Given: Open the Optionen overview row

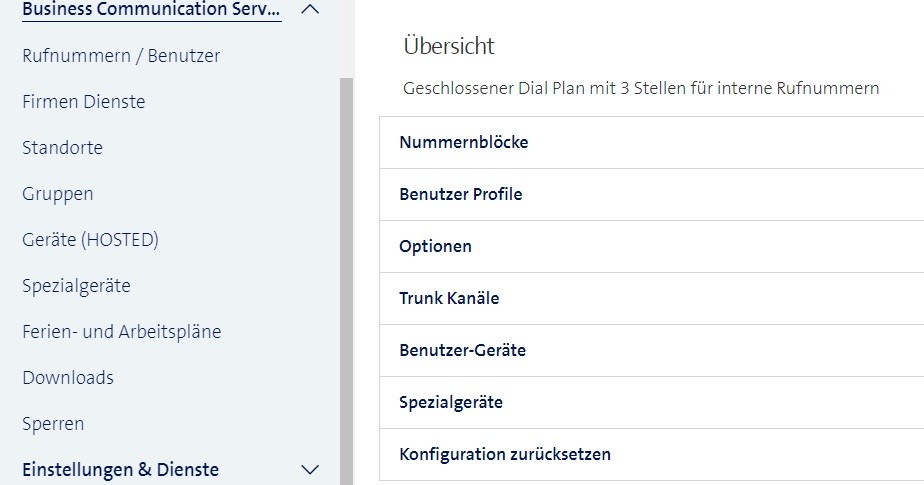Looking at the screenshot, I should [436, 246].
